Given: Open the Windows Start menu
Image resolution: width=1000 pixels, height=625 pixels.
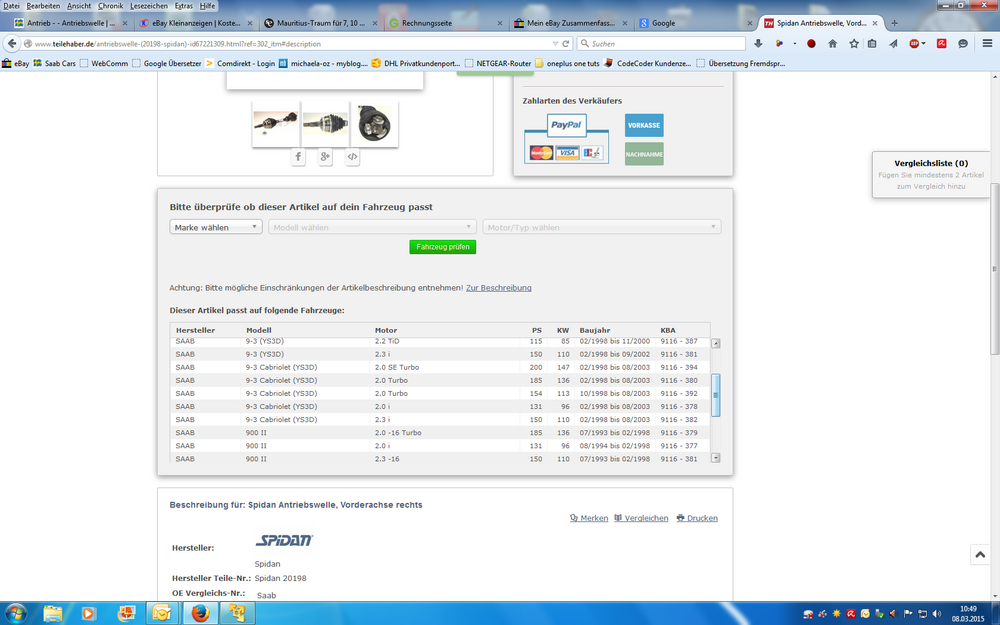Looking at the screenshot, I should click(x=15, y=614).
